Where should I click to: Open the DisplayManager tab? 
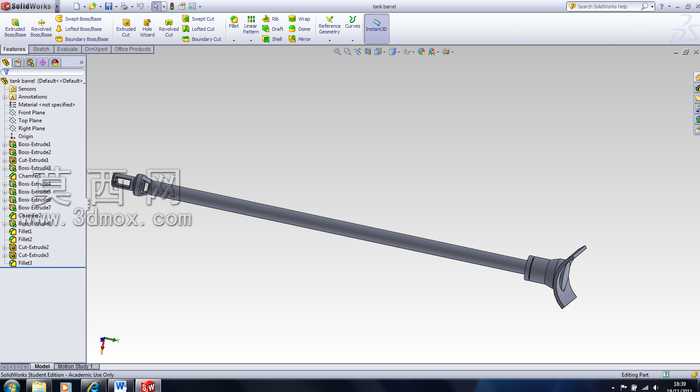(x=55, y=63)
